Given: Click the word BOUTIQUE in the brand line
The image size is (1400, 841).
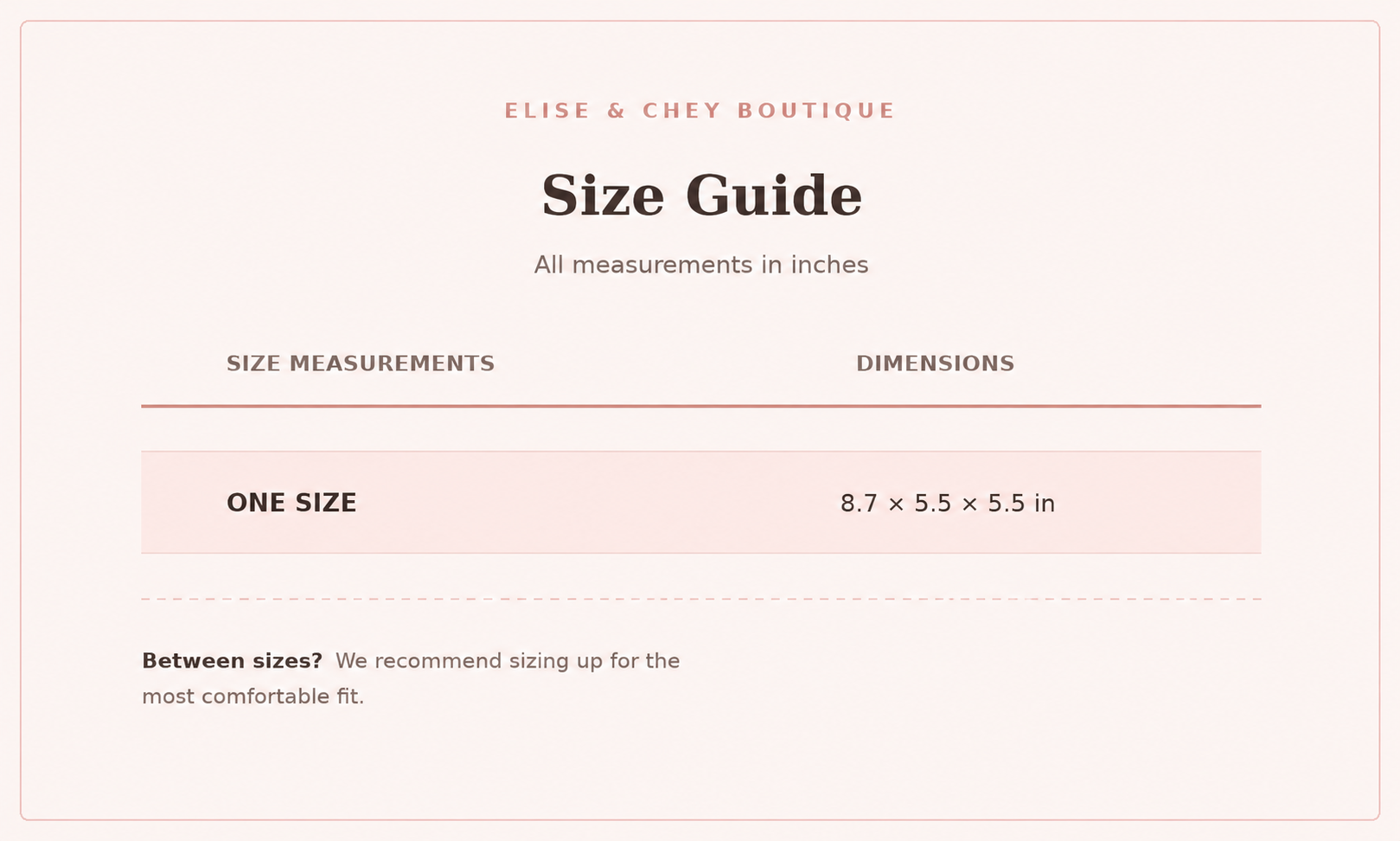Looking at the screenshot, I should tap(815, 111).
